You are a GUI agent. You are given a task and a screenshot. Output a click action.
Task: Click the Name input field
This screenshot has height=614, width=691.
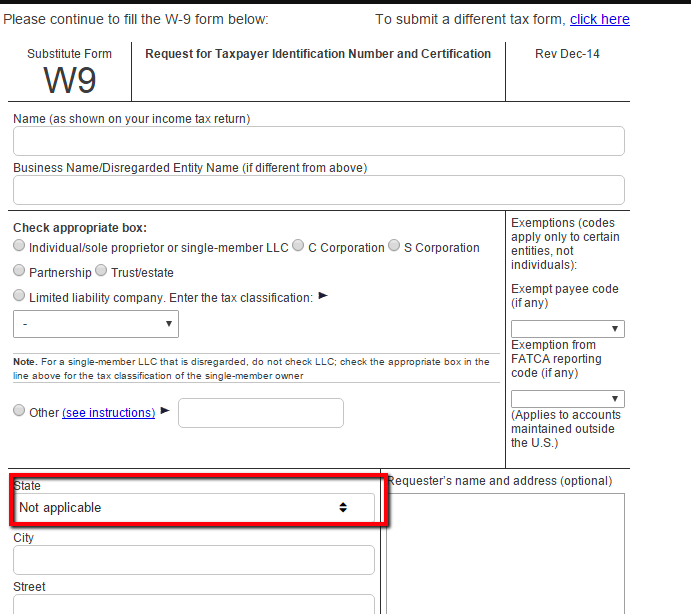click(x=318, y=141)
